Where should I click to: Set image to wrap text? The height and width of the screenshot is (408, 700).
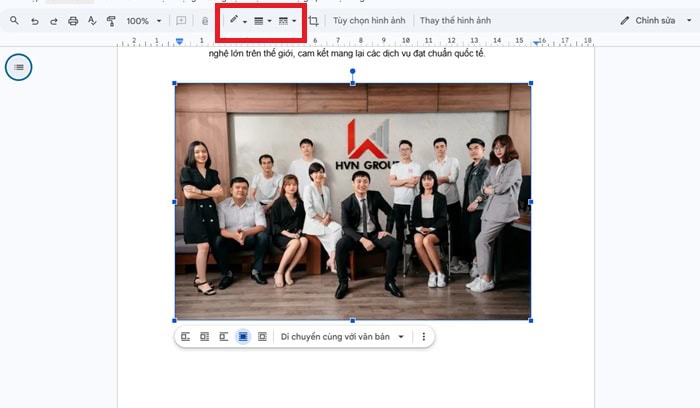point(204,337)
